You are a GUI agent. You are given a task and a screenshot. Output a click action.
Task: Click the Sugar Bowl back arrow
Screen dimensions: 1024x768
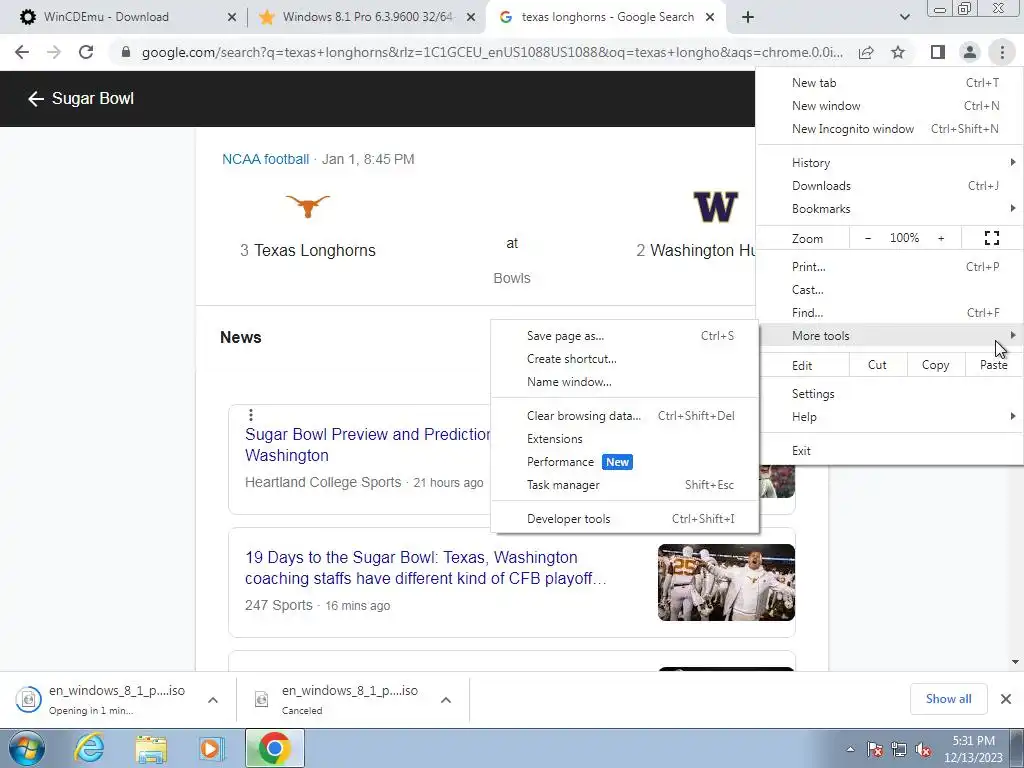35,99
